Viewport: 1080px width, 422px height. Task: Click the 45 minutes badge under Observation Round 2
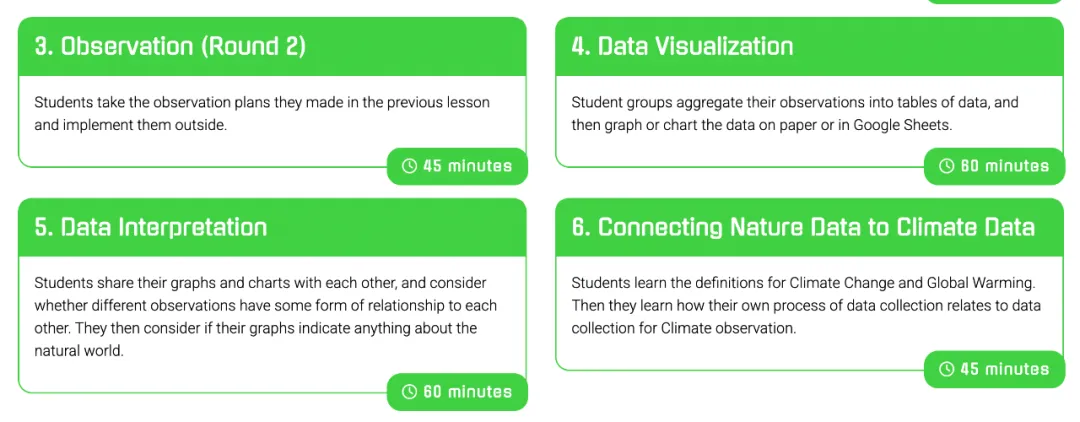coord(457,166)
